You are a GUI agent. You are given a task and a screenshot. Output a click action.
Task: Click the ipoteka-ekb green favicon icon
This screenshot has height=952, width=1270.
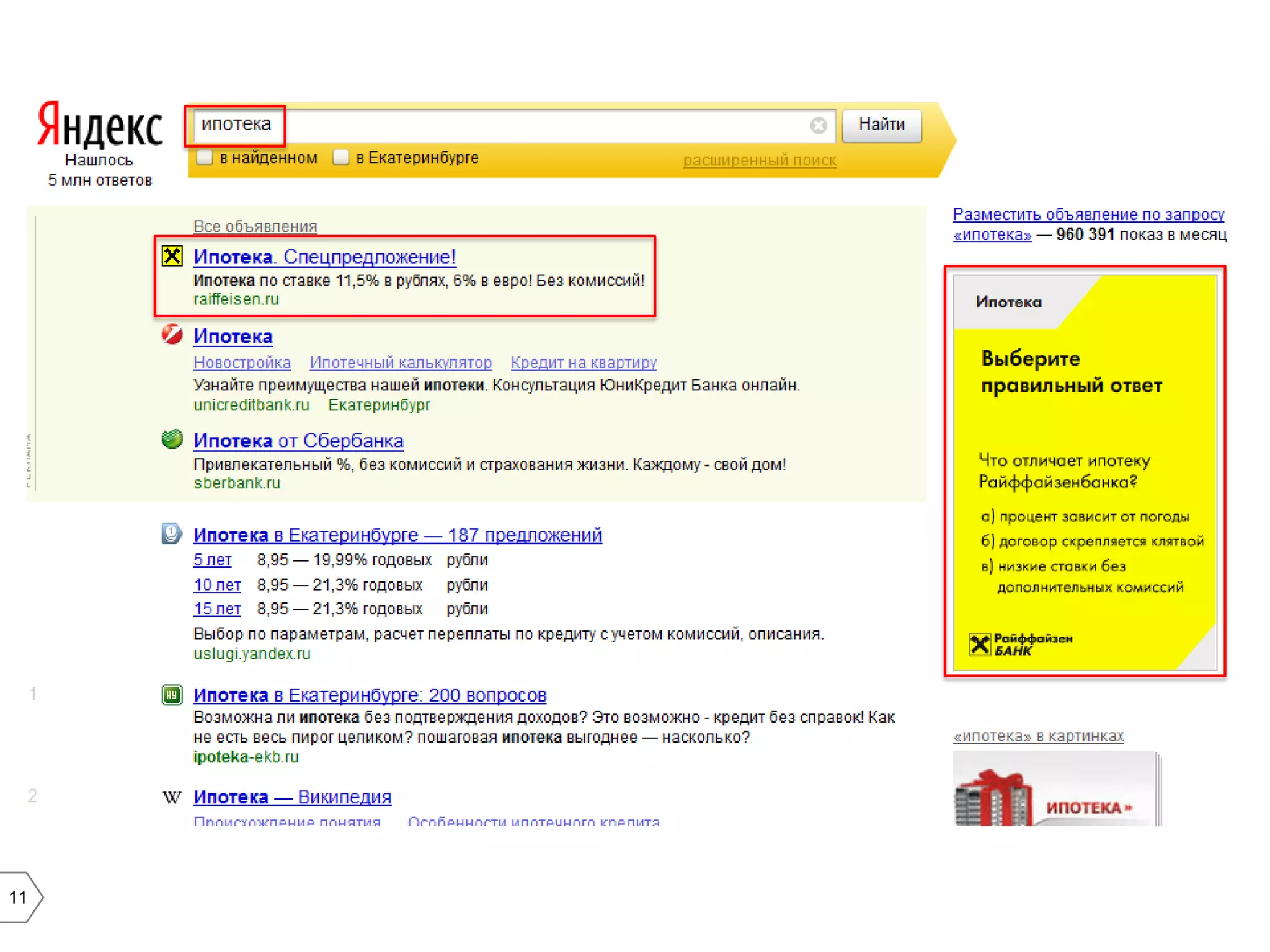coord(172,695)
